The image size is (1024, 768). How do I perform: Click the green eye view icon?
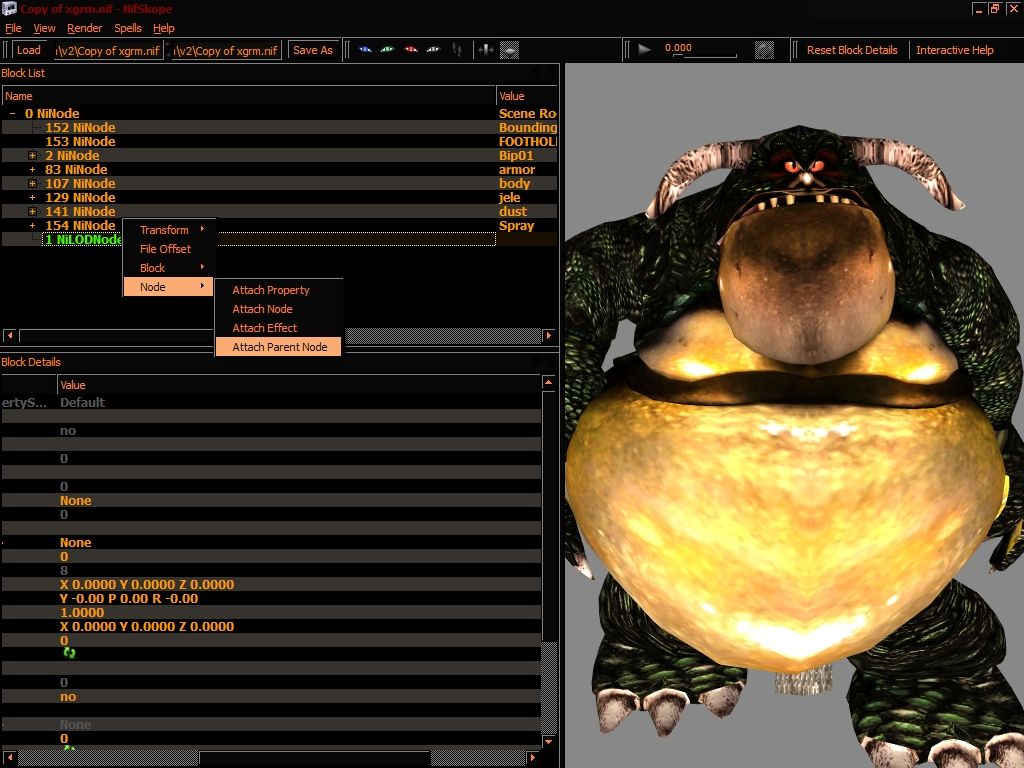point(388,50)
